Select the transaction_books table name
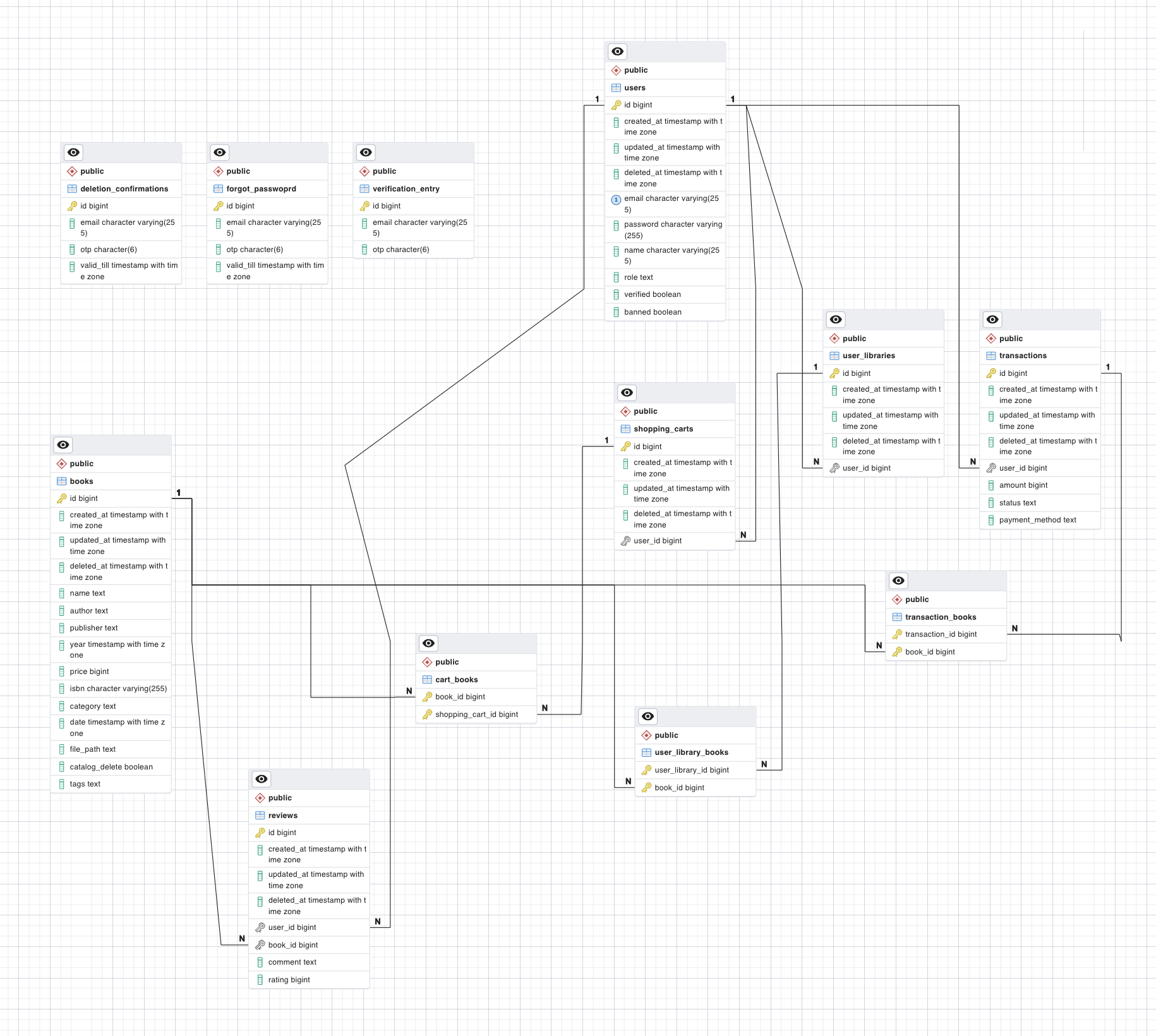This screenshot has width=1156, height=1036. pos(941,618)
